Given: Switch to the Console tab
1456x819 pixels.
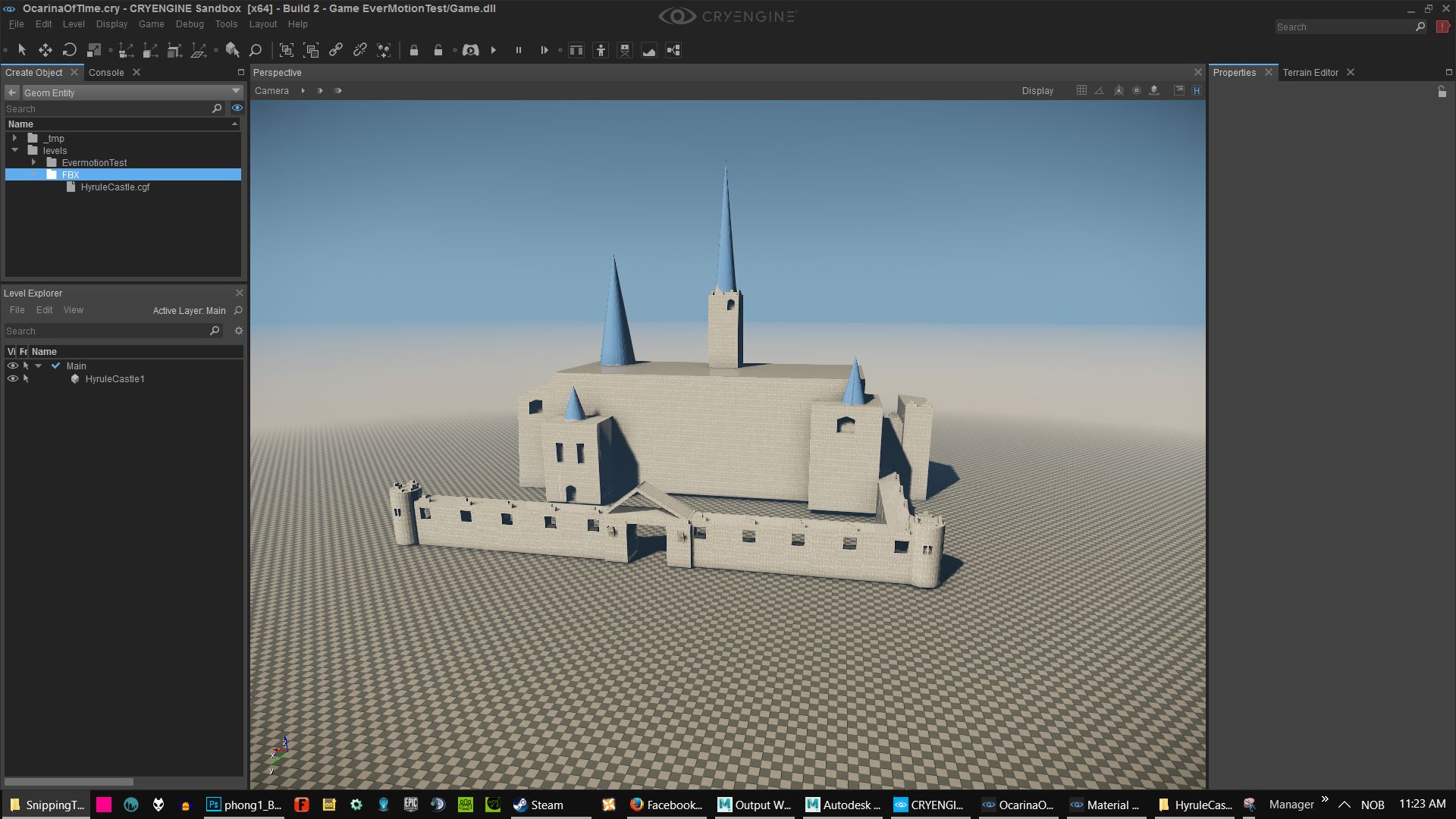Looking at the screenshot, I should click(106, 73).
